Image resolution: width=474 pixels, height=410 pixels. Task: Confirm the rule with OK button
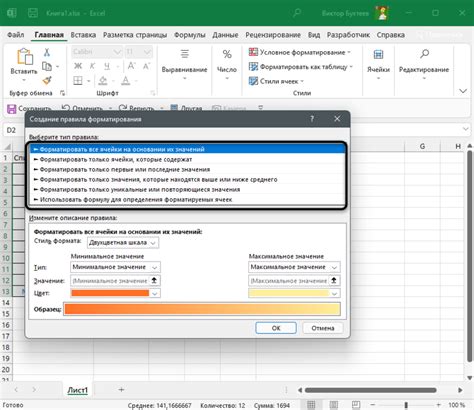click(276, 328)
